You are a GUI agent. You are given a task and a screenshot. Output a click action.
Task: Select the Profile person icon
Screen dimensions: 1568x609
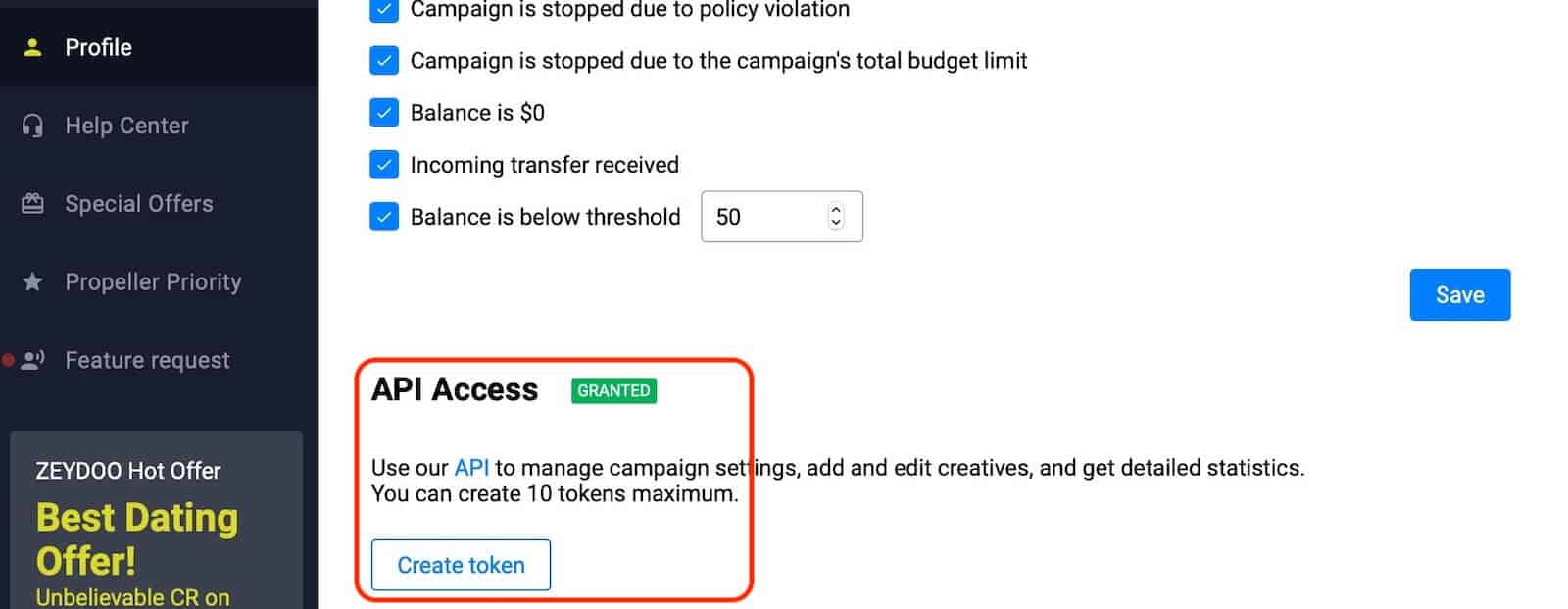pos(32,47)
